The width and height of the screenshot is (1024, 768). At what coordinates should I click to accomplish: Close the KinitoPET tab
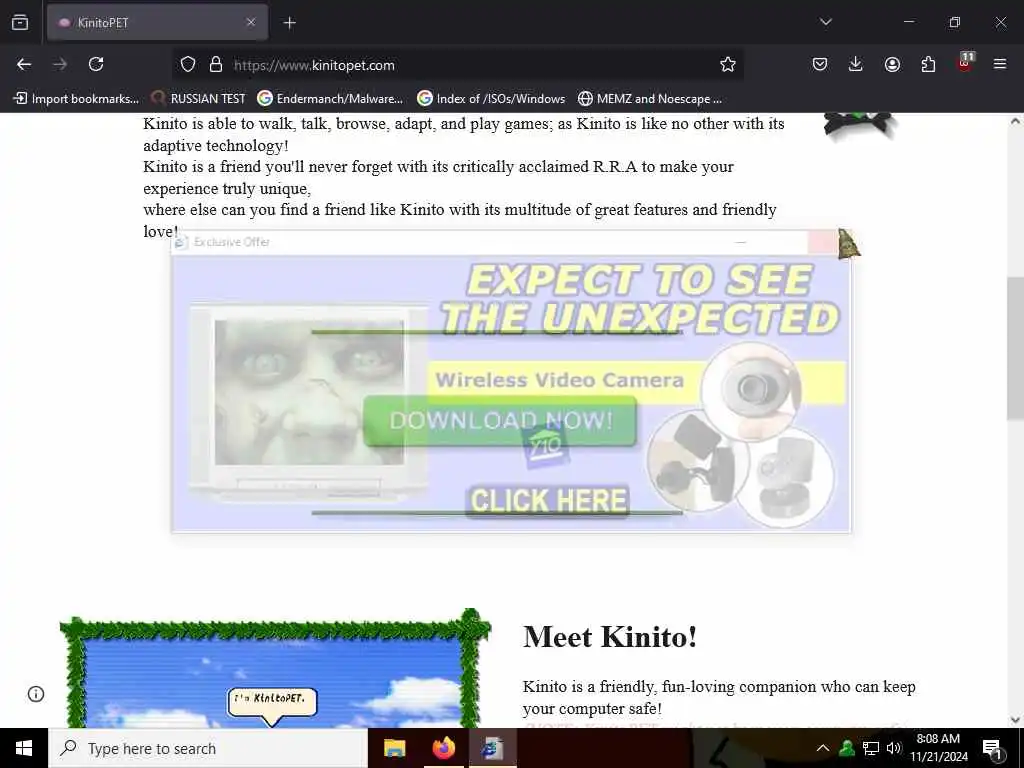(x=251, y=22)
